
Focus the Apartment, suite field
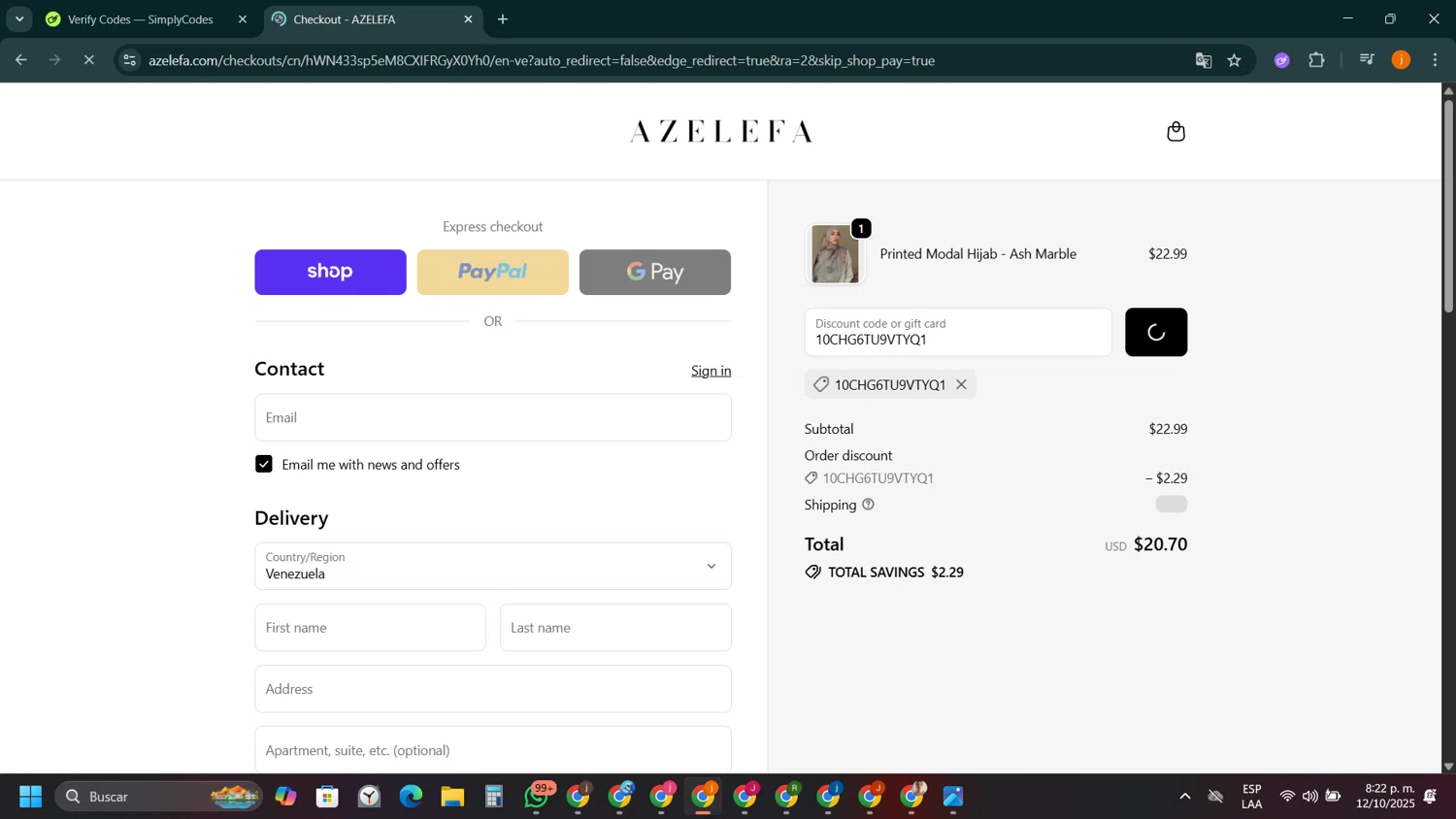point(493,750)
